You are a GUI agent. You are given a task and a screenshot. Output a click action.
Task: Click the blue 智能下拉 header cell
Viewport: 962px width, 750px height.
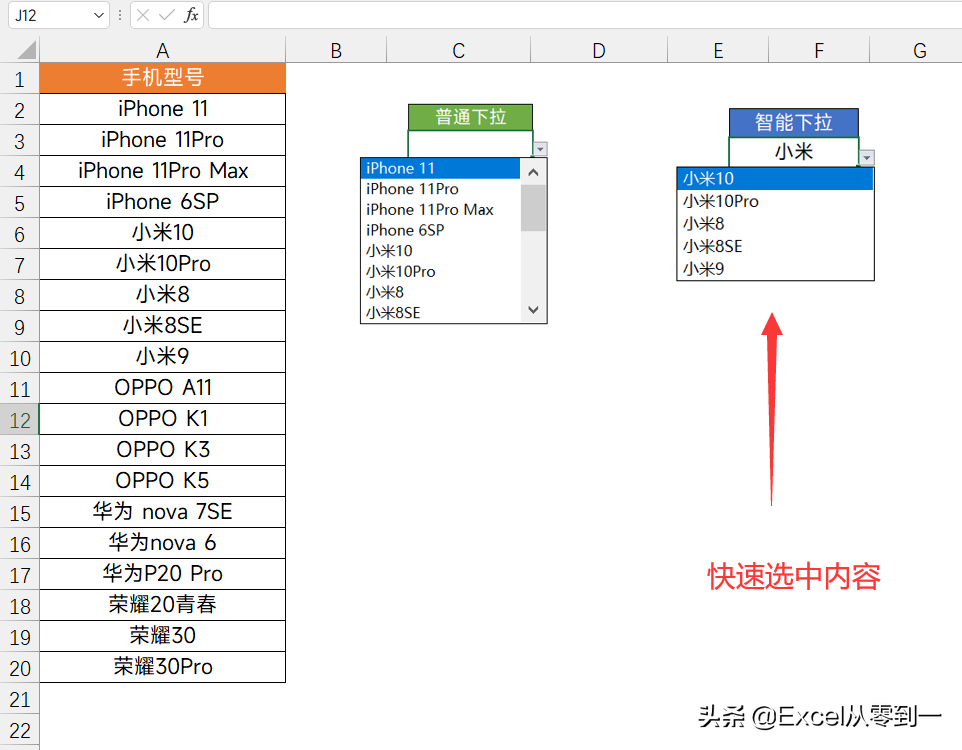point(793,123)
